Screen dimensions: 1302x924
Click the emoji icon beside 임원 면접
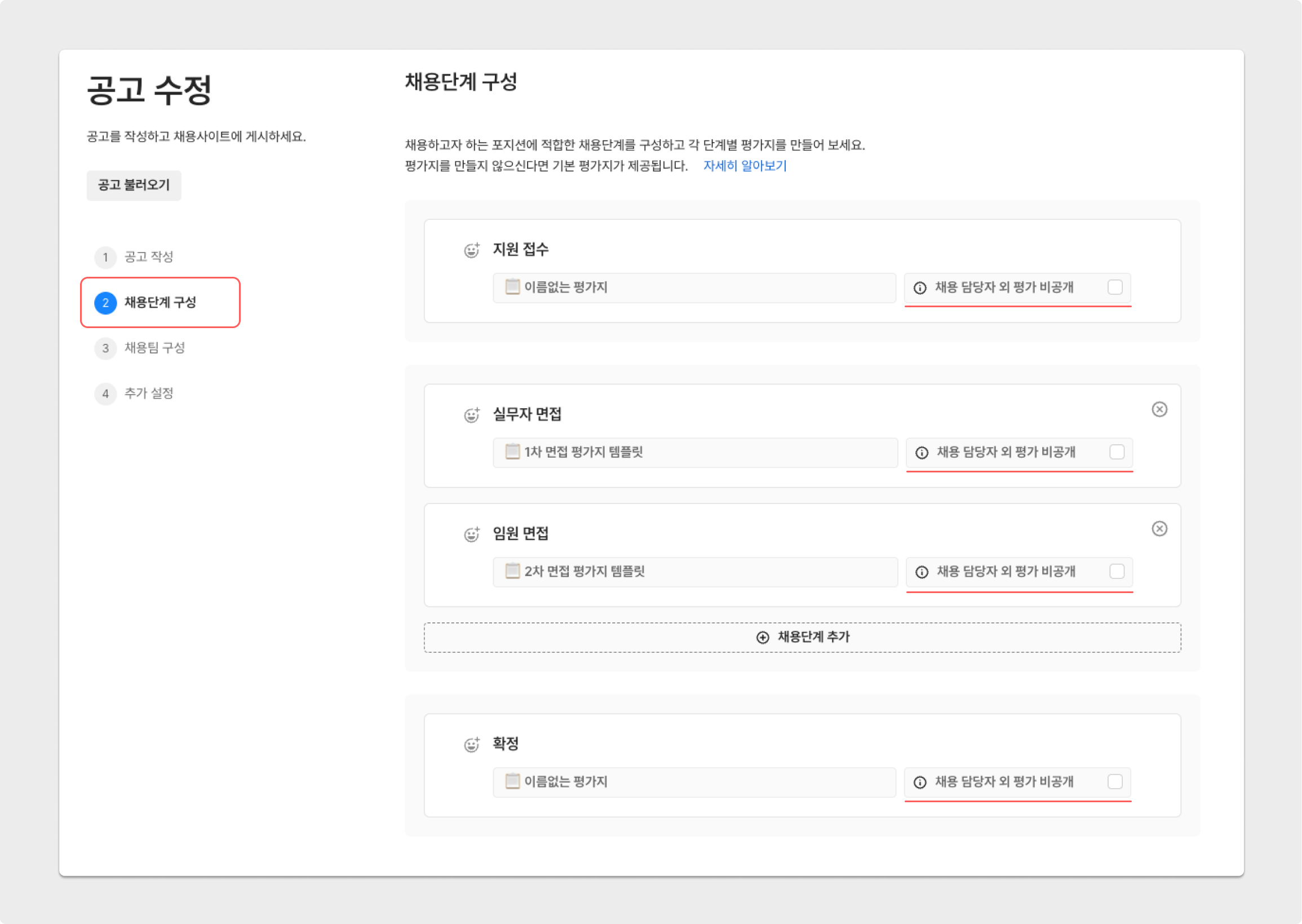[x=472, y=534]
